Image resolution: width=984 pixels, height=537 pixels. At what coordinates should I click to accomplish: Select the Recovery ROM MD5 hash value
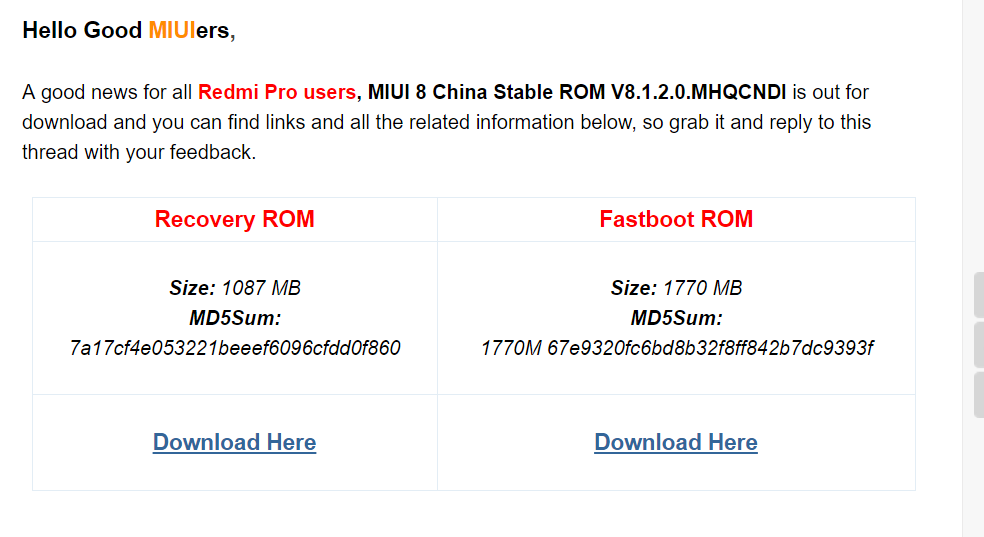(x=235, y=348)
